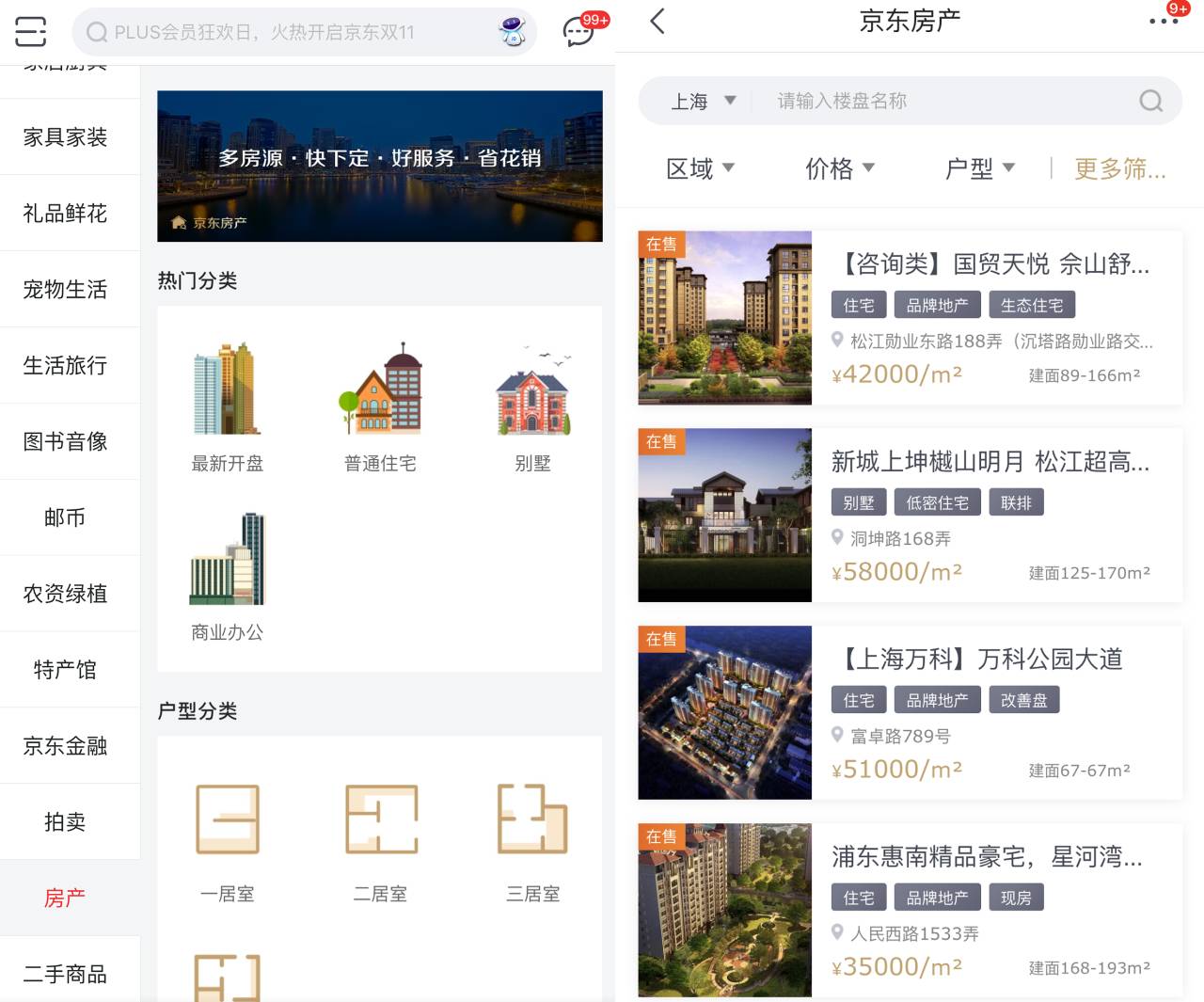This screenshot has width=1204, height=1002.
Task: Open the messages icon showing 99+ badge
Action: [577, 32]
